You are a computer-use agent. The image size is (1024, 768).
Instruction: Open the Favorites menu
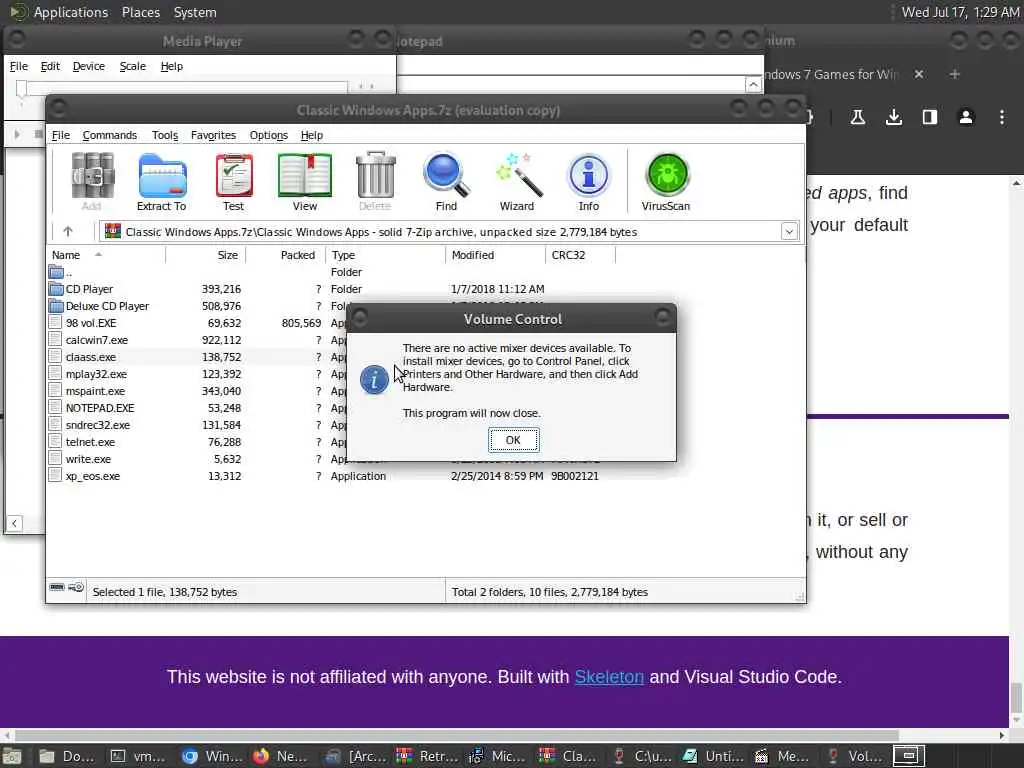[x=213, y=135]
